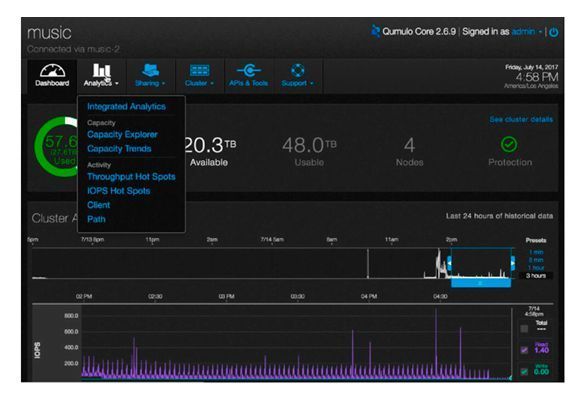Uncheck the green Write series checkbox
587x401 pixels.
tap(524, 371)
